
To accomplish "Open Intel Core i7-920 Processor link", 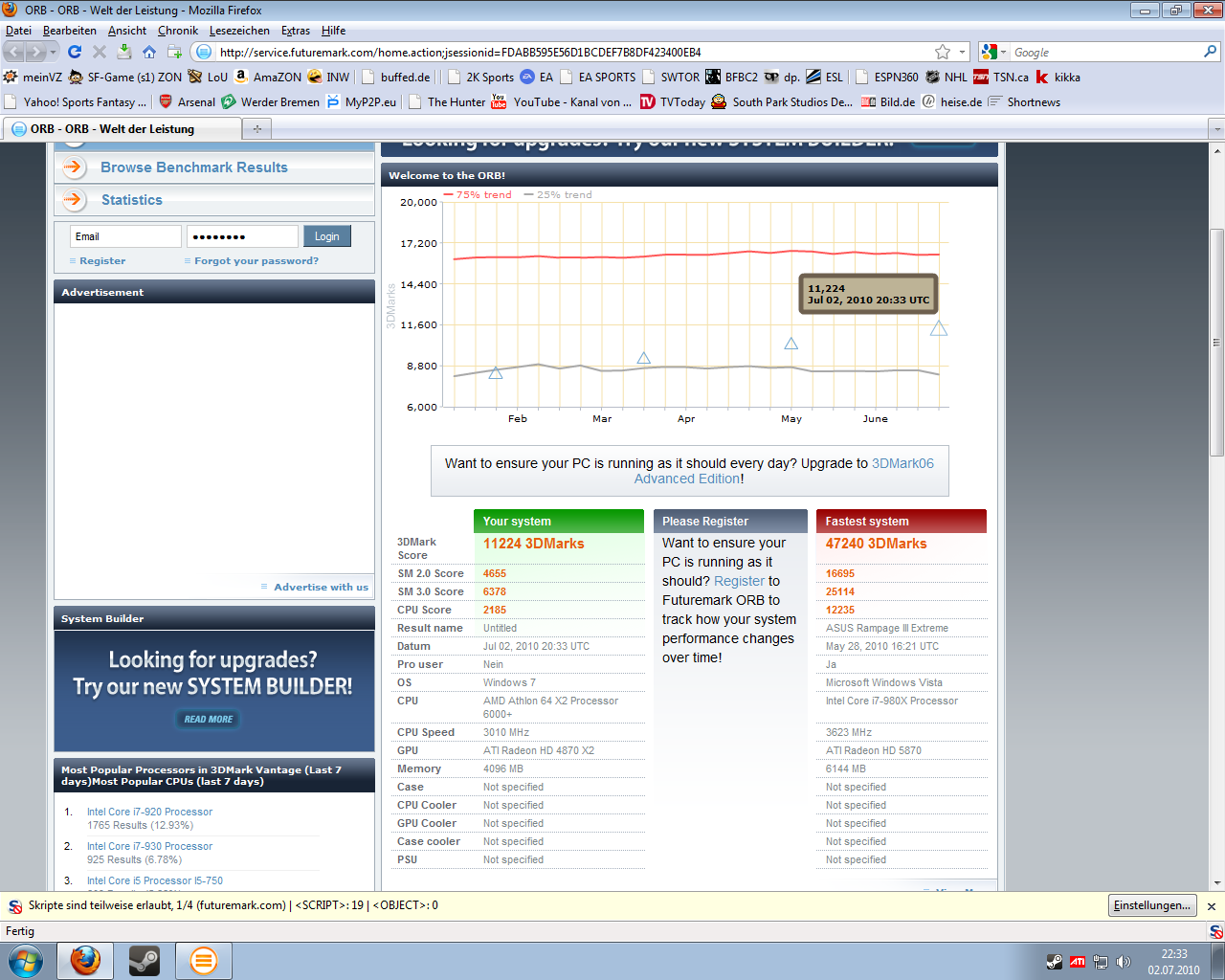I will pyautogui.click(x=149, y=812).
